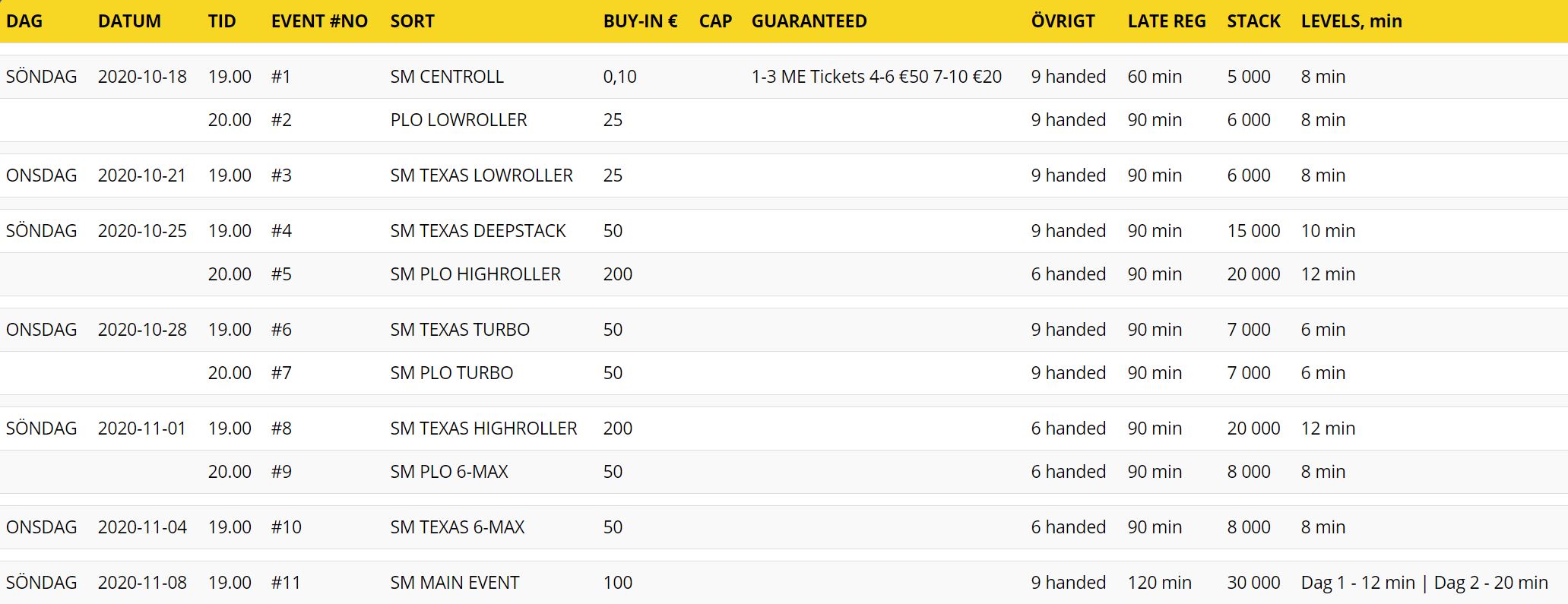Open the SM TEXAS DEEPSTACK event

tap(478, 231)
